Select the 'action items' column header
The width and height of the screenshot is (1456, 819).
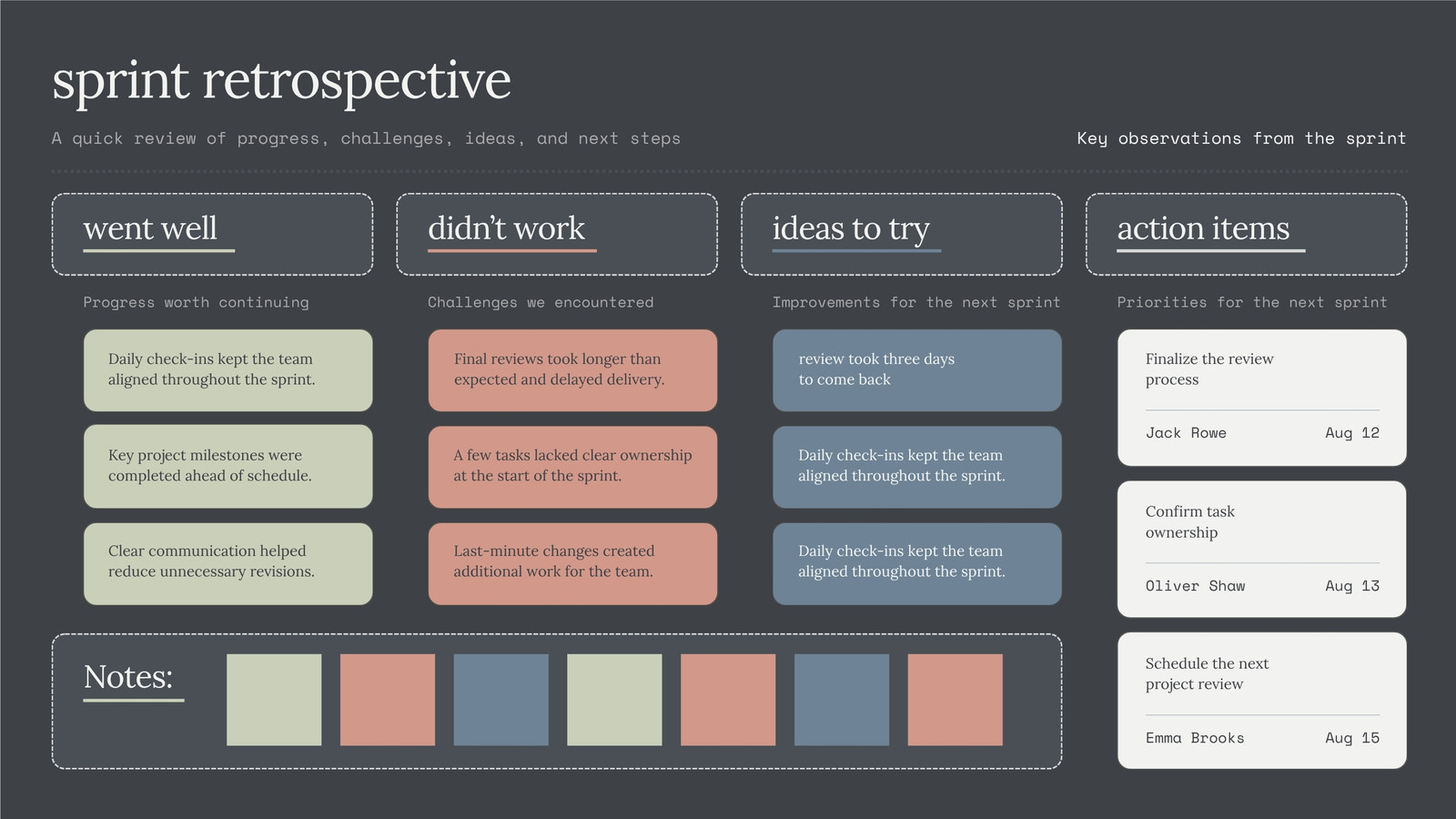1247,234
